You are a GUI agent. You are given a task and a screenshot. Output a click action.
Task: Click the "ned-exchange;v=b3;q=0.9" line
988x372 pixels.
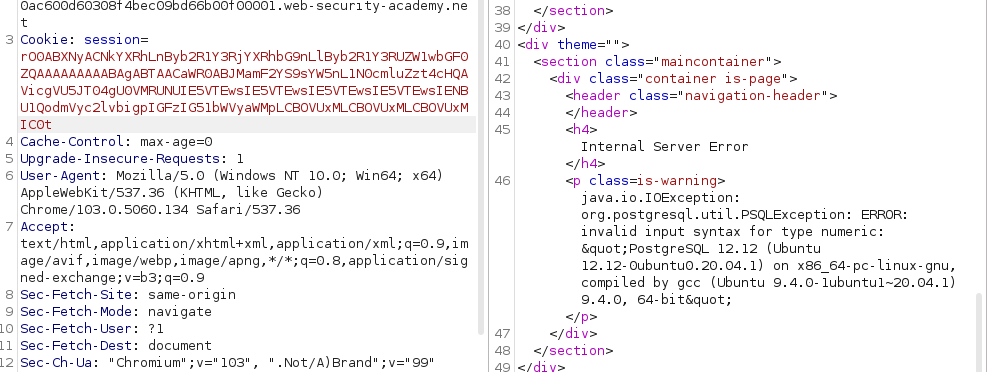pyautogui.click(x=112, y=278)
